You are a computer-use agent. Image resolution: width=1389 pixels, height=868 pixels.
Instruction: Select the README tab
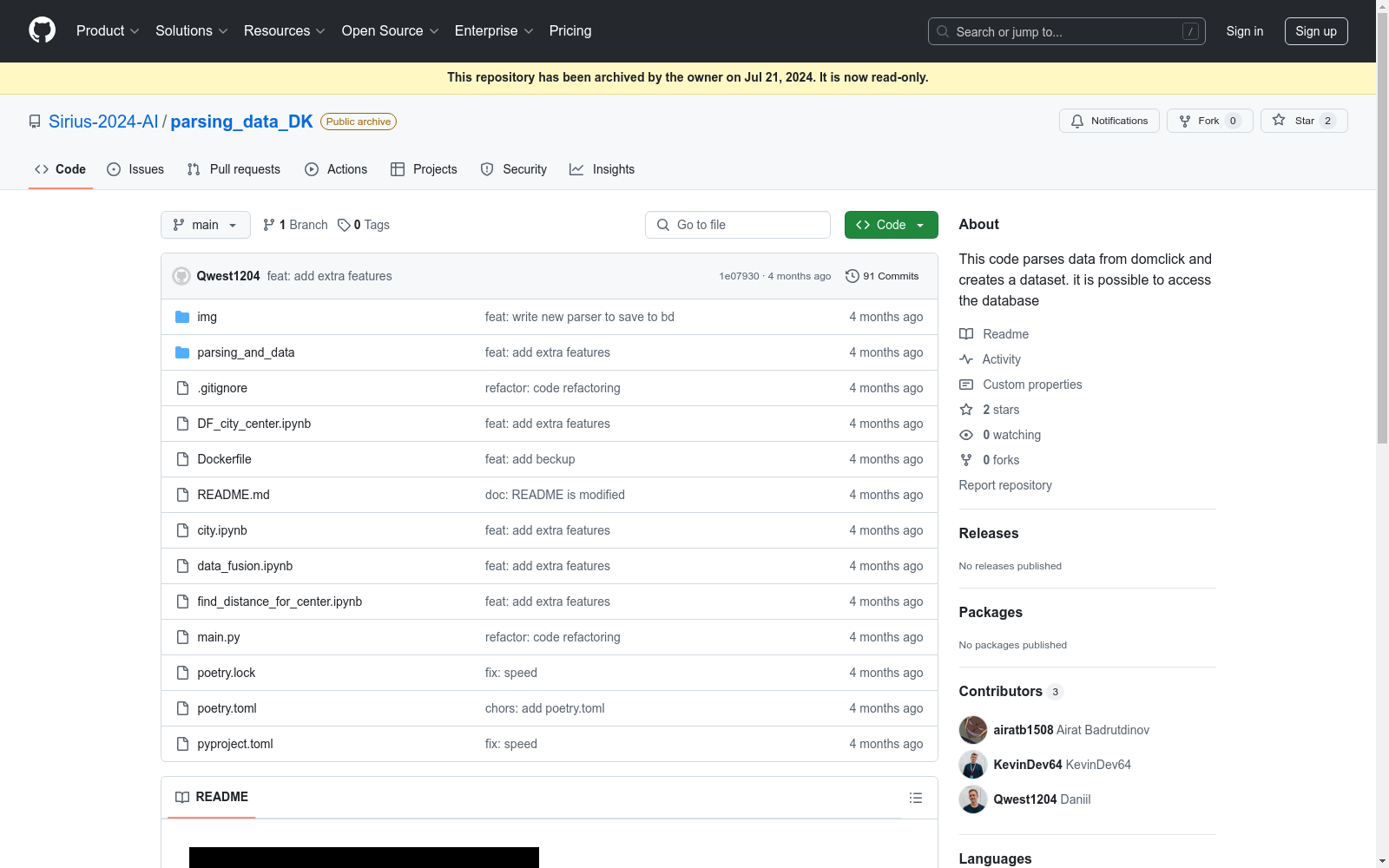point(212,797)
